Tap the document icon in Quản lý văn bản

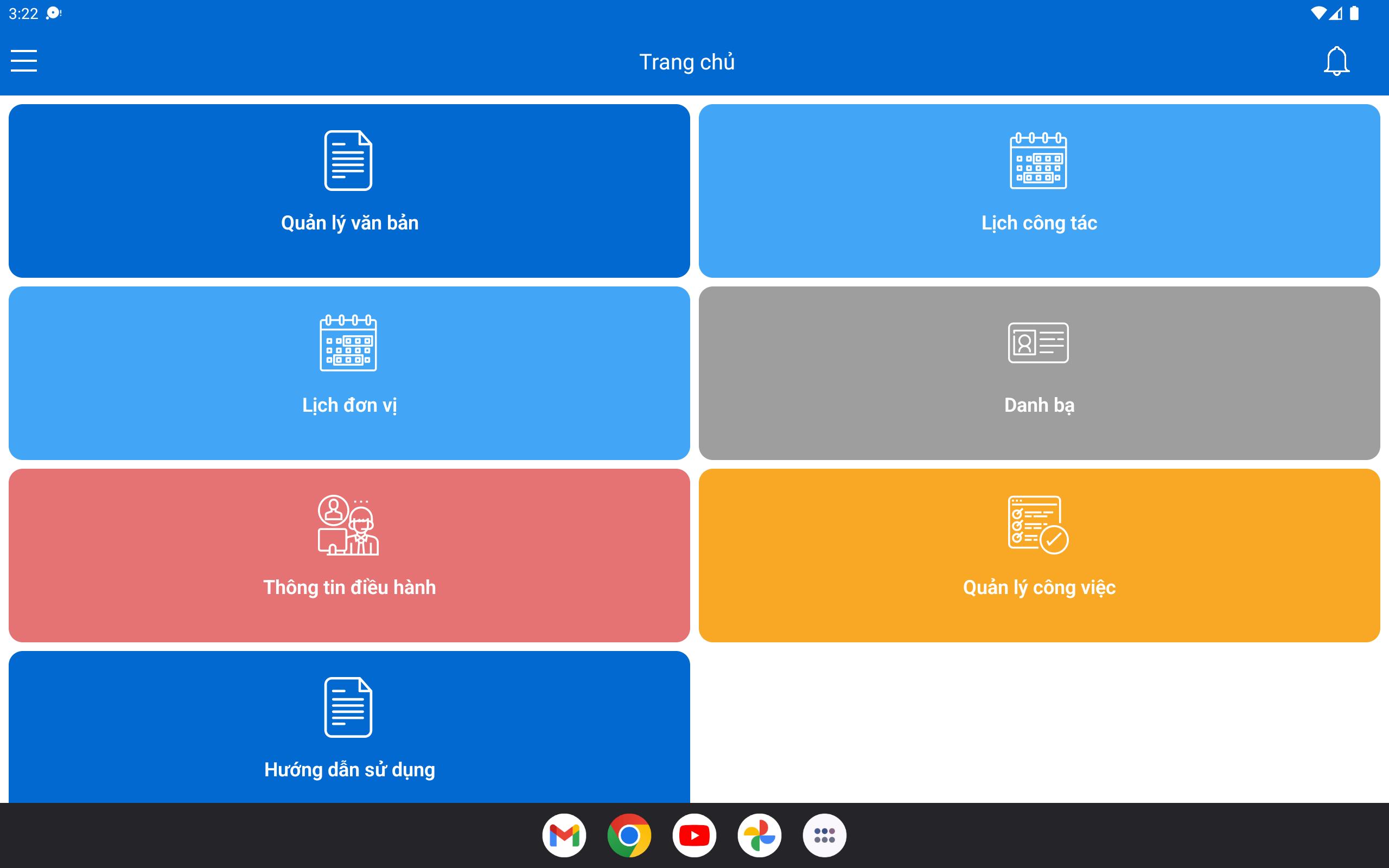coord(348,161)
